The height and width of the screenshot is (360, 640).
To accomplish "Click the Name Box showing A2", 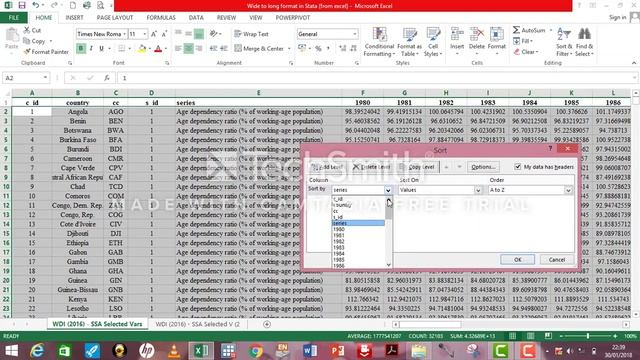I will 25,78.
